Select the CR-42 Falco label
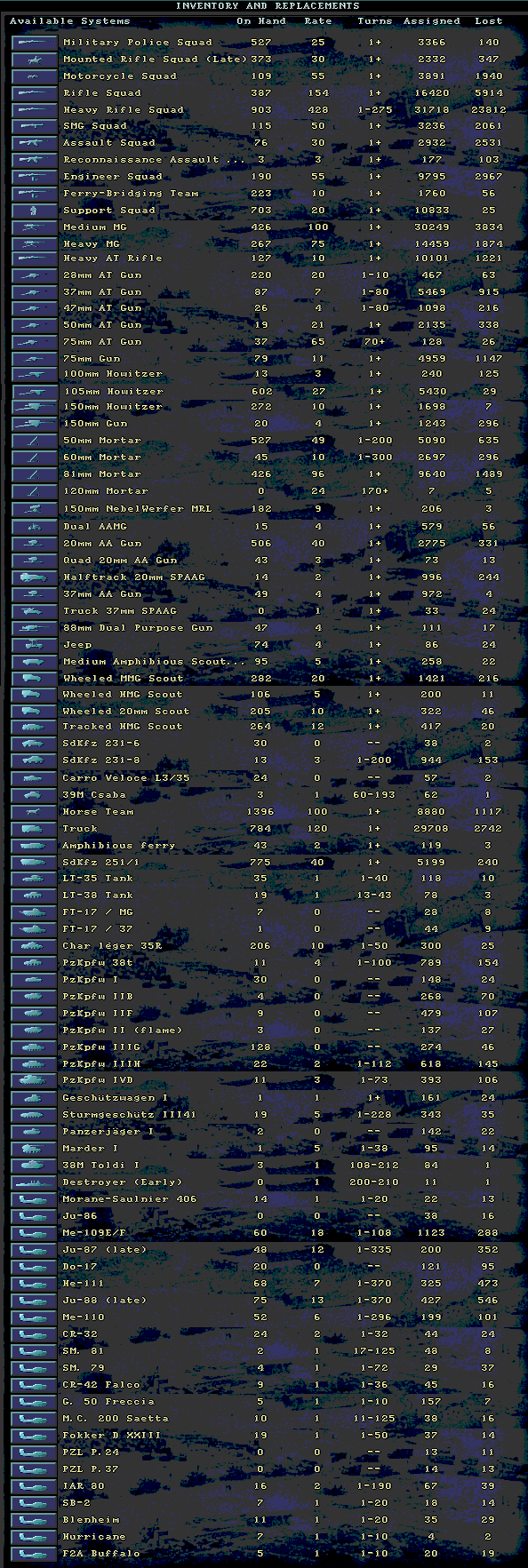528x1568 pixels. [x=101, y=1385]
